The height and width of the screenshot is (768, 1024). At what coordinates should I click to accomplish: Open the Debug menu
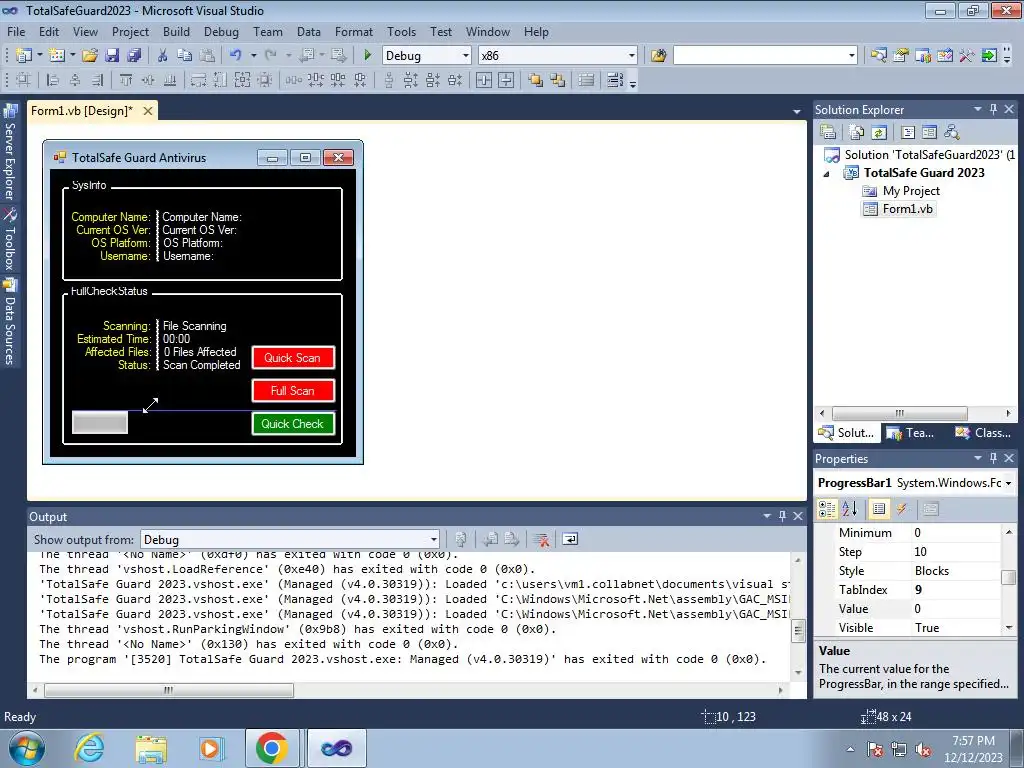click(221, 32)
